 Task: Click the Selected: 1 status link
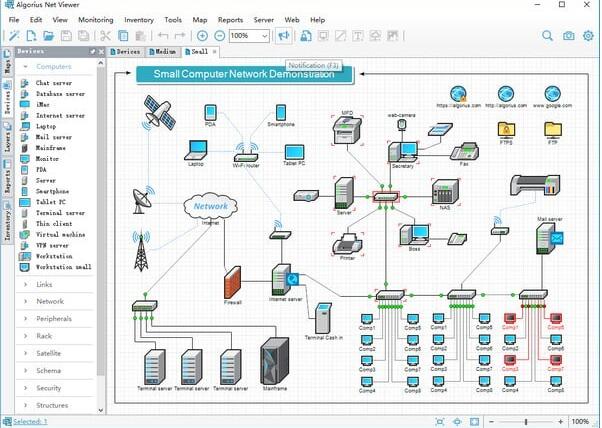30,421
